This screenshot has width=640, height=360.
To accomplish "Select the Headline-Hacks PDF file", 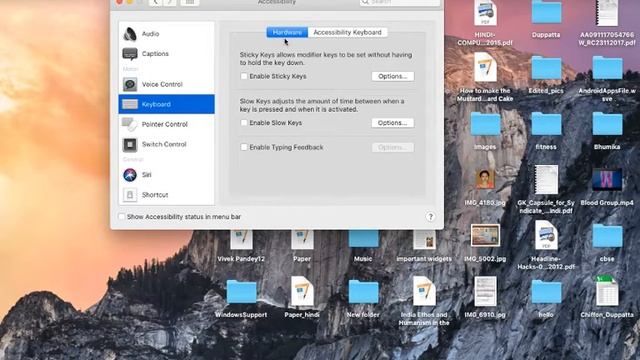I will pos(546,235).
